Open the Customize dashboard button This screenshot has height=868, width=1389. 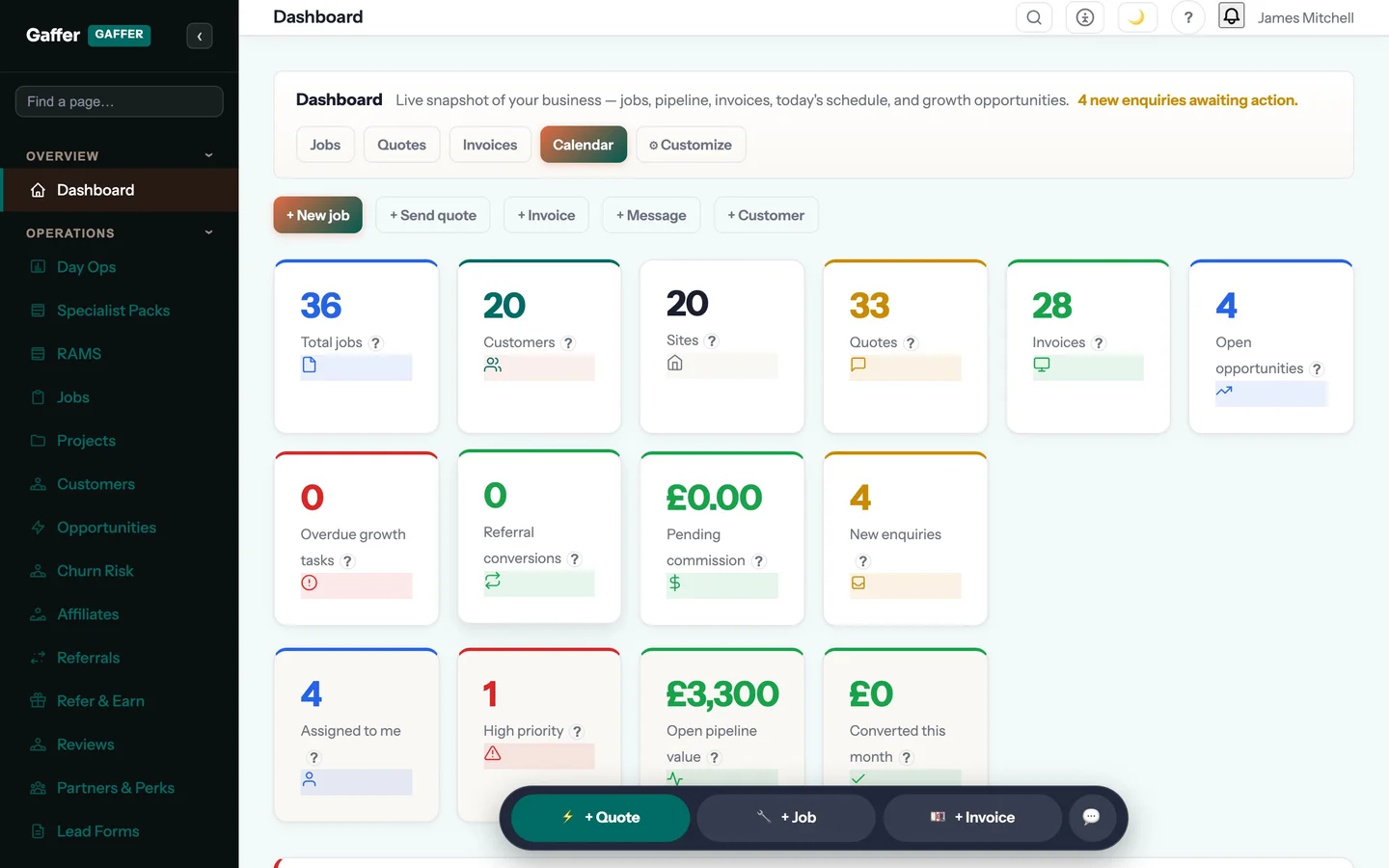(691, 145)
